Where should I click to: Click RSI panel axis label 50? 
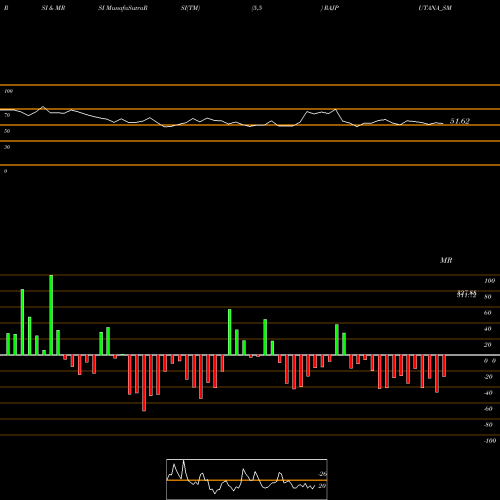pos(7,131)
